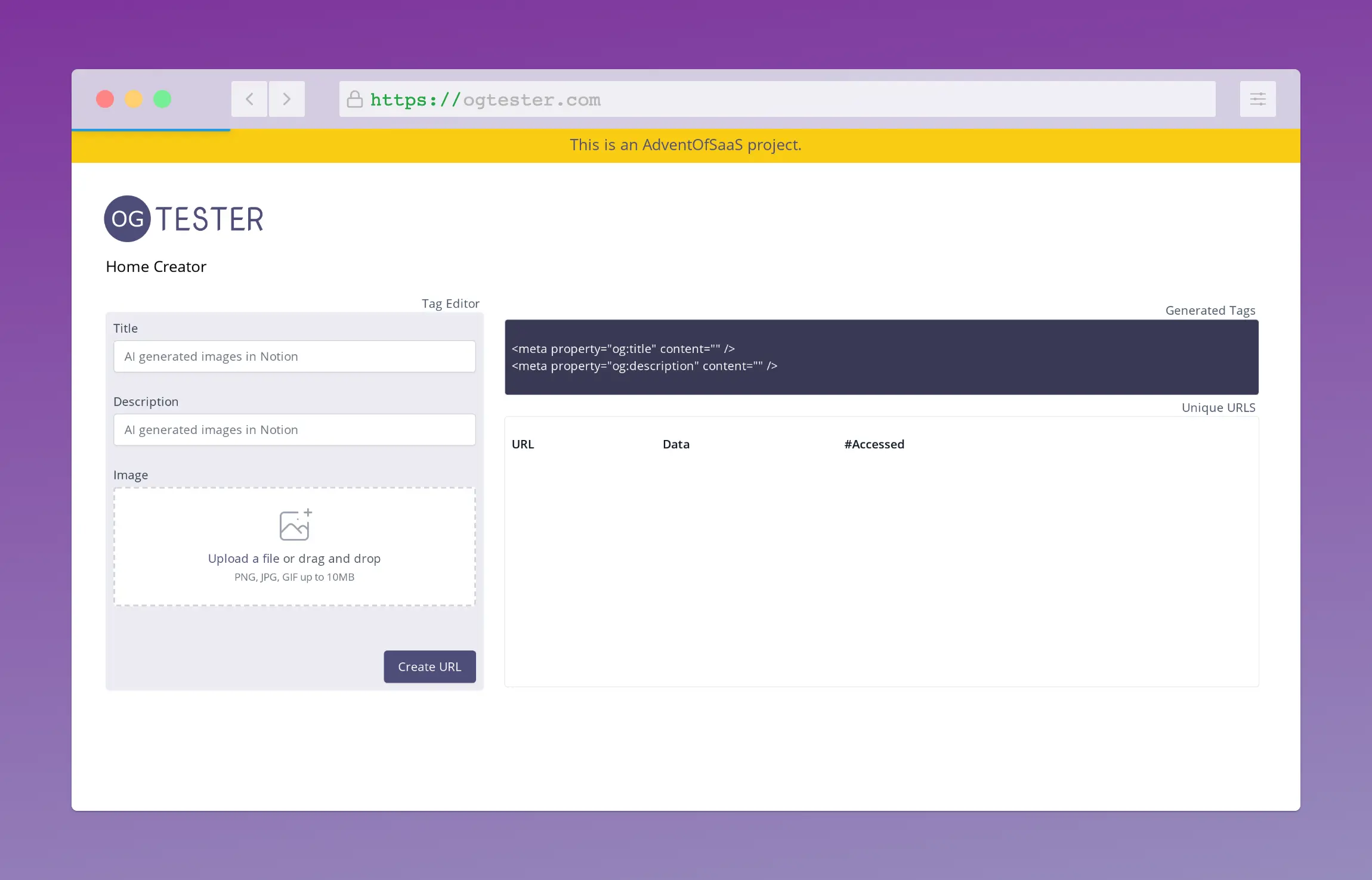Click the padlock icon in the address bar
This screenshot has width=1372, height=880.
coord(354,99)
